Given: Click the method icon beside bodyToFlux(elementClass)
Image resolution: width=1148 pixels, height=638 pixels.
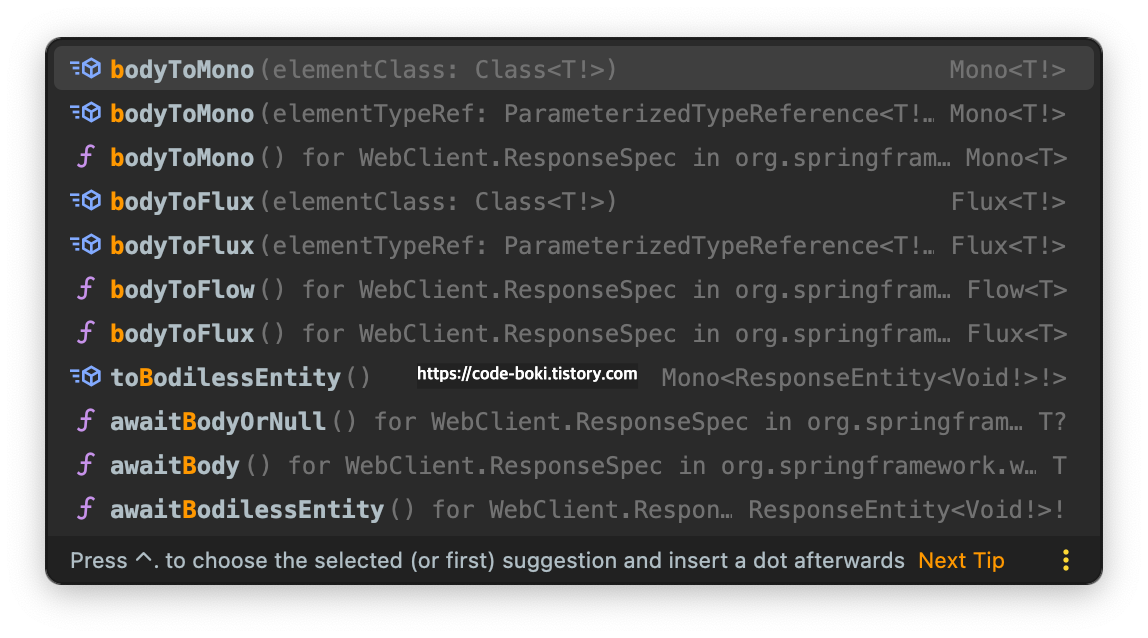Looking at the screenshot, I should click(86, 201).
